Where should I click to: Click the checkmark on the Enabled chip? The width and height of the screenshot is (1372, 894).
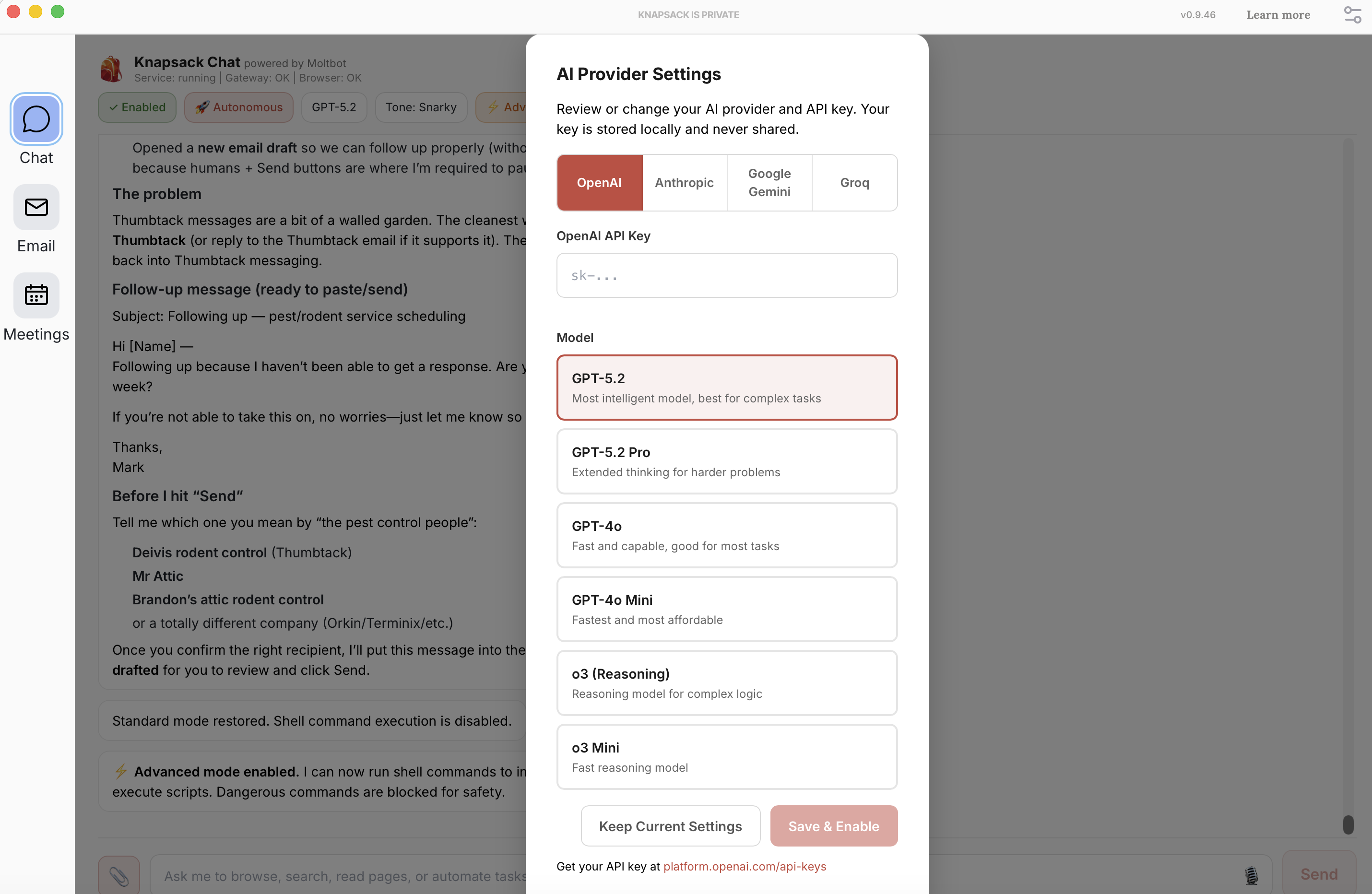[x=115, y=107]
